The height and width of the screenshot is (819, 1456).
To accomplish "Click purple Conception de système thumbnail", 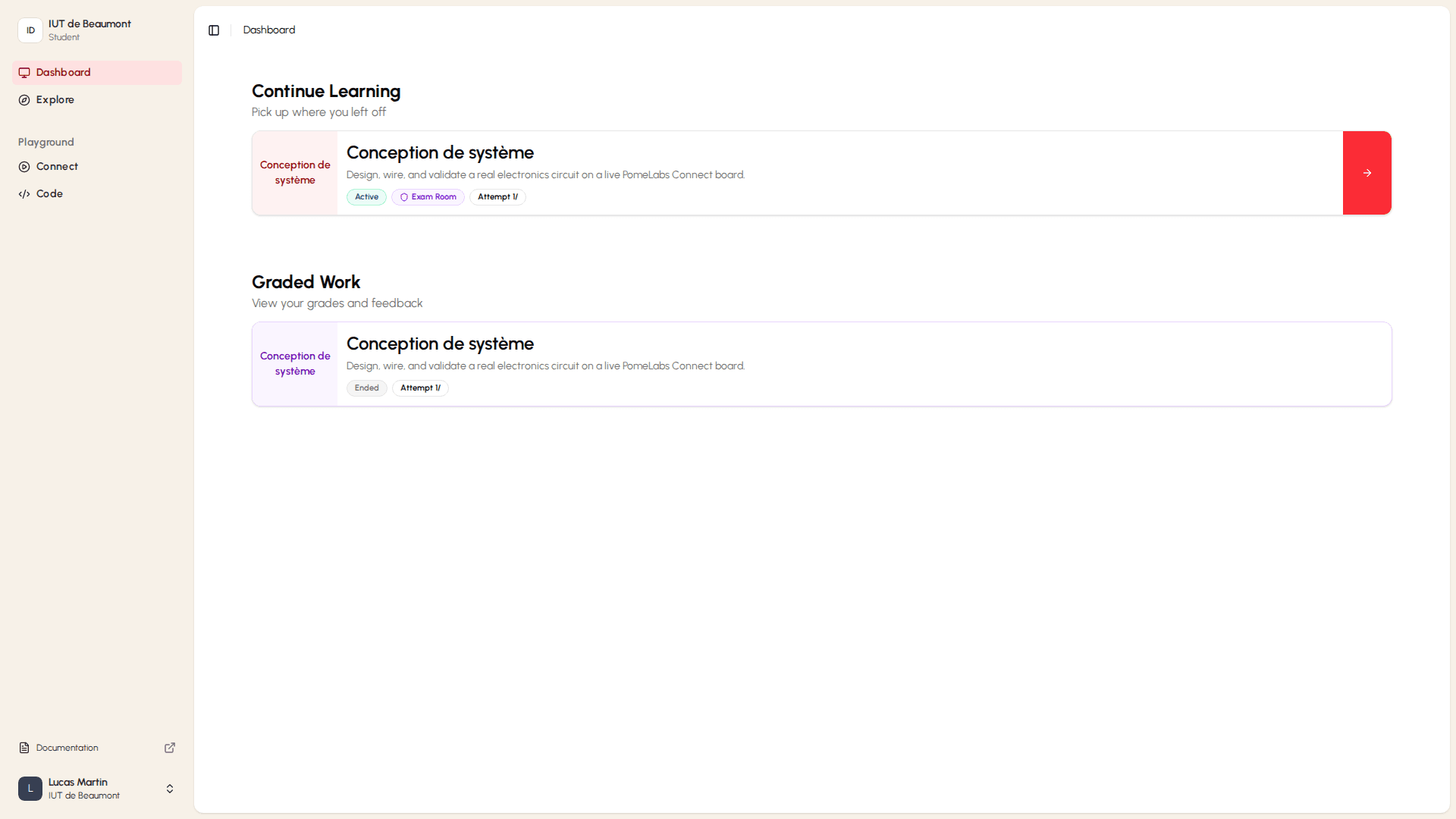I will point(295,364).
